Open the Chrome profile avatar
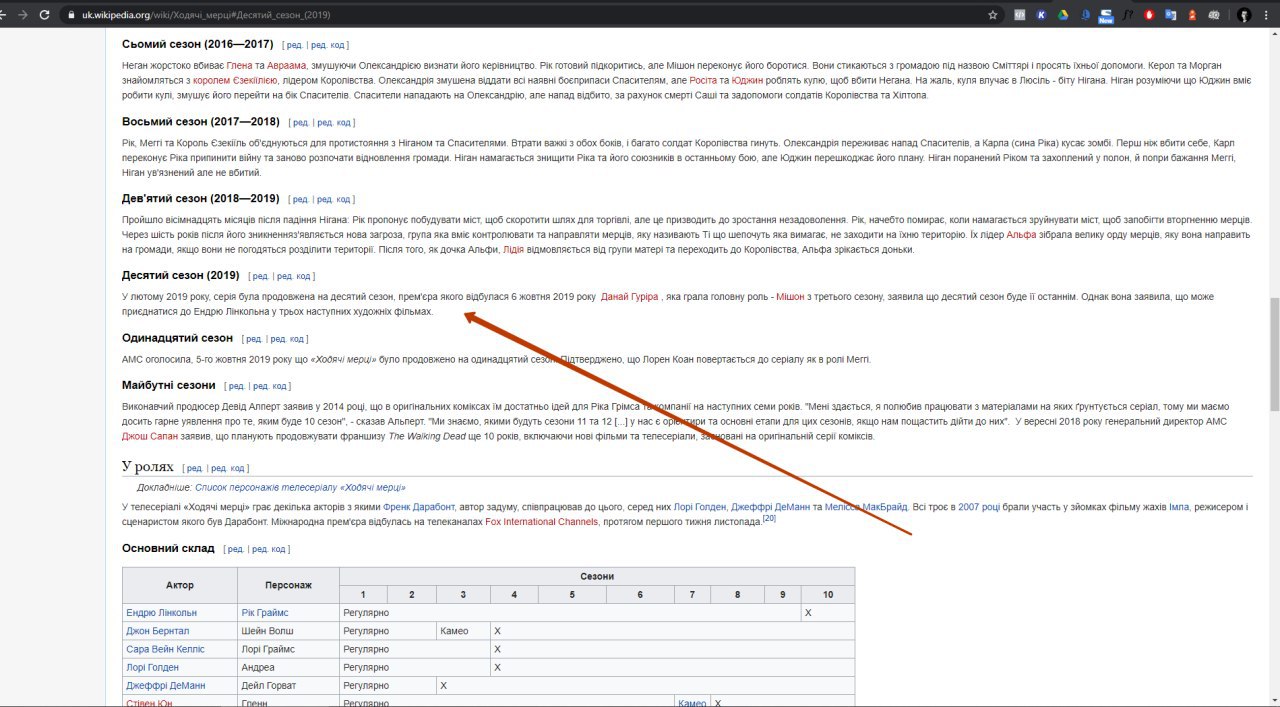The width and height of the screenshot is (1280, 707). click(1244, 15)
